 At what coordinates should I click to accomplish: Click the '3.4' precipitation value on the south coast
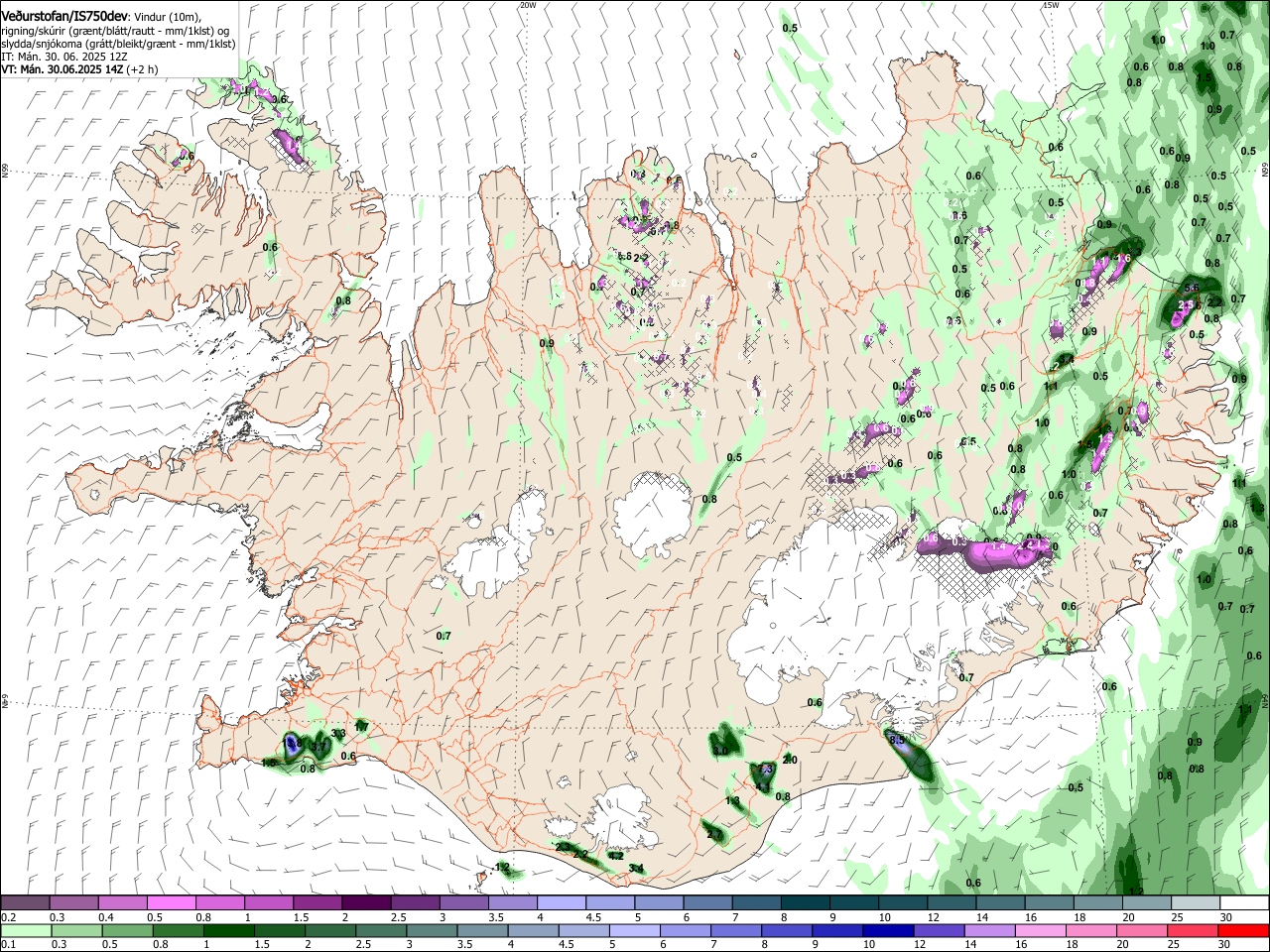[636, 869]
